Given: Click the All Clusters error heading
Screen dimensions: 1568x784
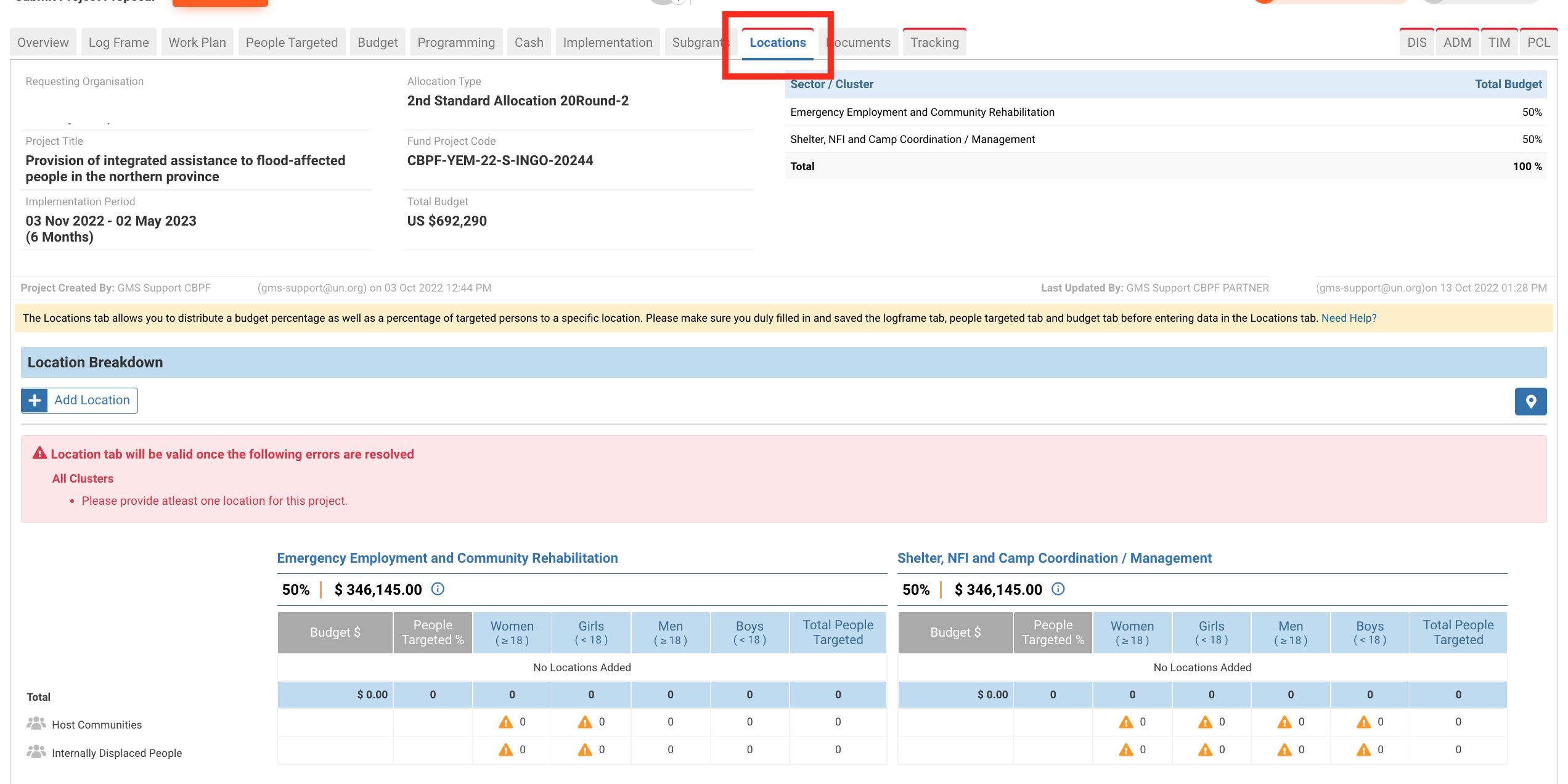Looking at the screenshot, I should [83, 478].
